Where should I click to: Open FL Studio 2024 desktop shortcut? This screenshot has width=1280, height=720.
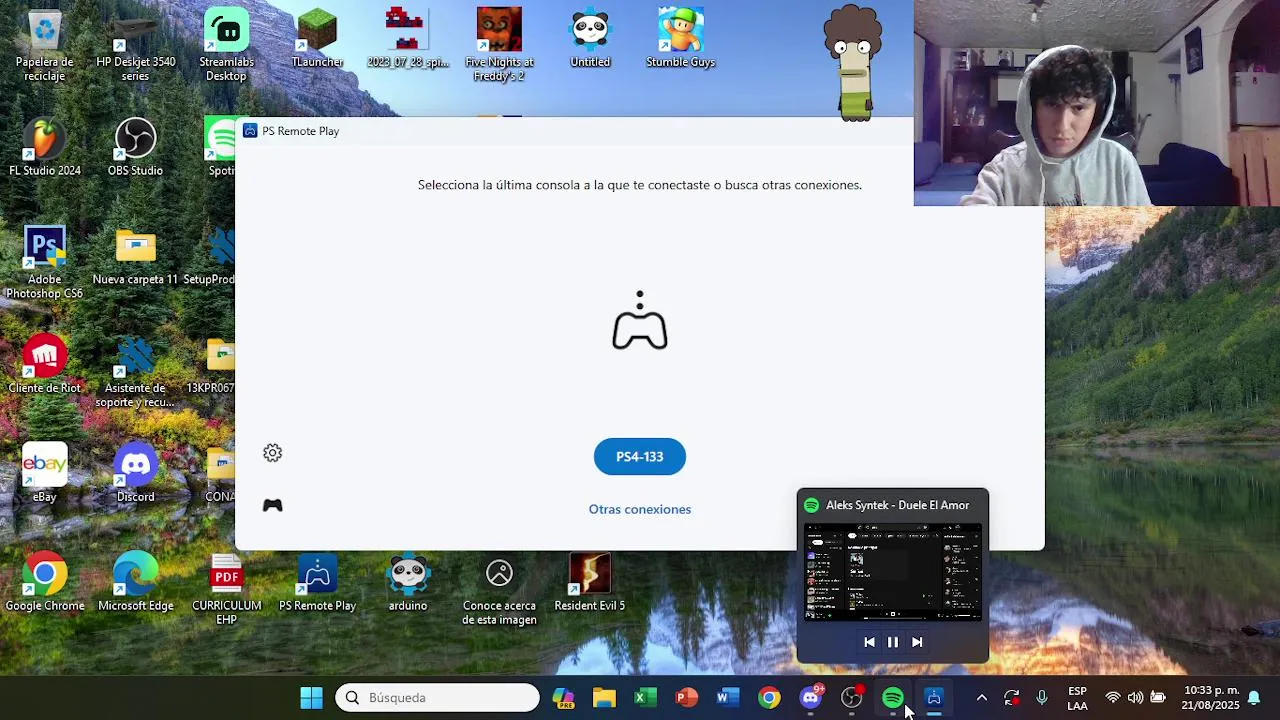[x=44, y=148]
